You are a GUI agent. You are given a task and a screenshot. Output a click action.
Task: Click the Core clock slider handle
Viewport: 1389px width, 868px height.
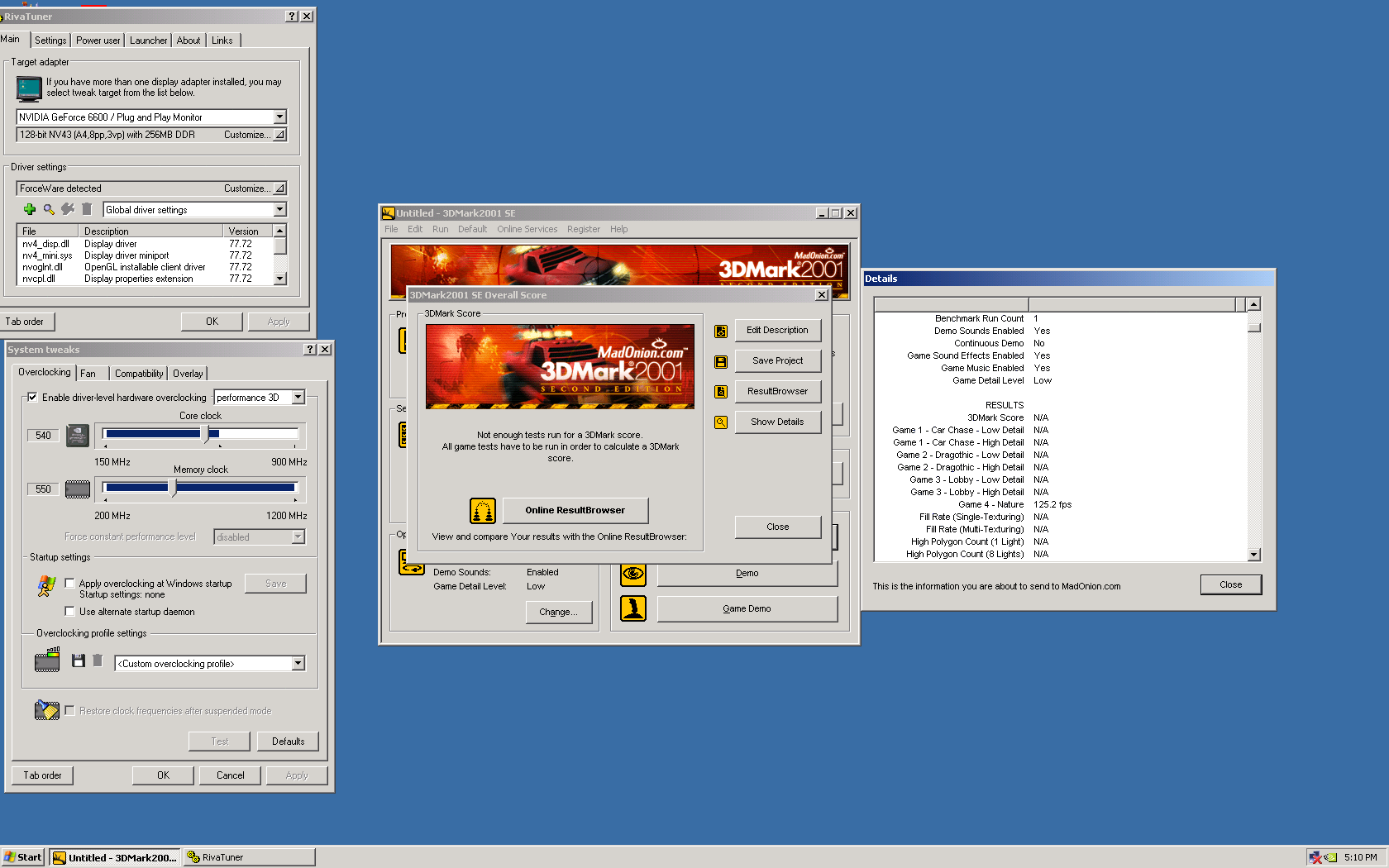(206, 435)
